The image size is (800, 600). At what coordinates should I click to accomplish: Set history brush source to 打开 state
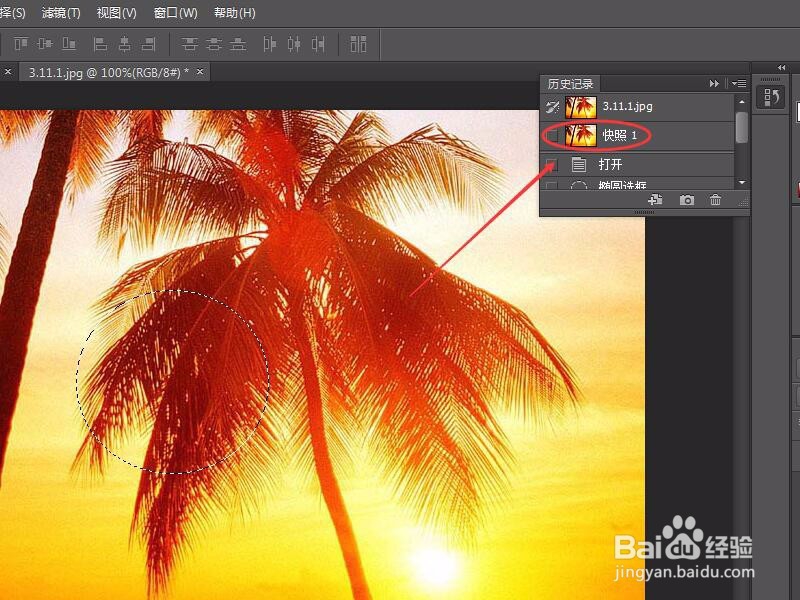(552, 164)
